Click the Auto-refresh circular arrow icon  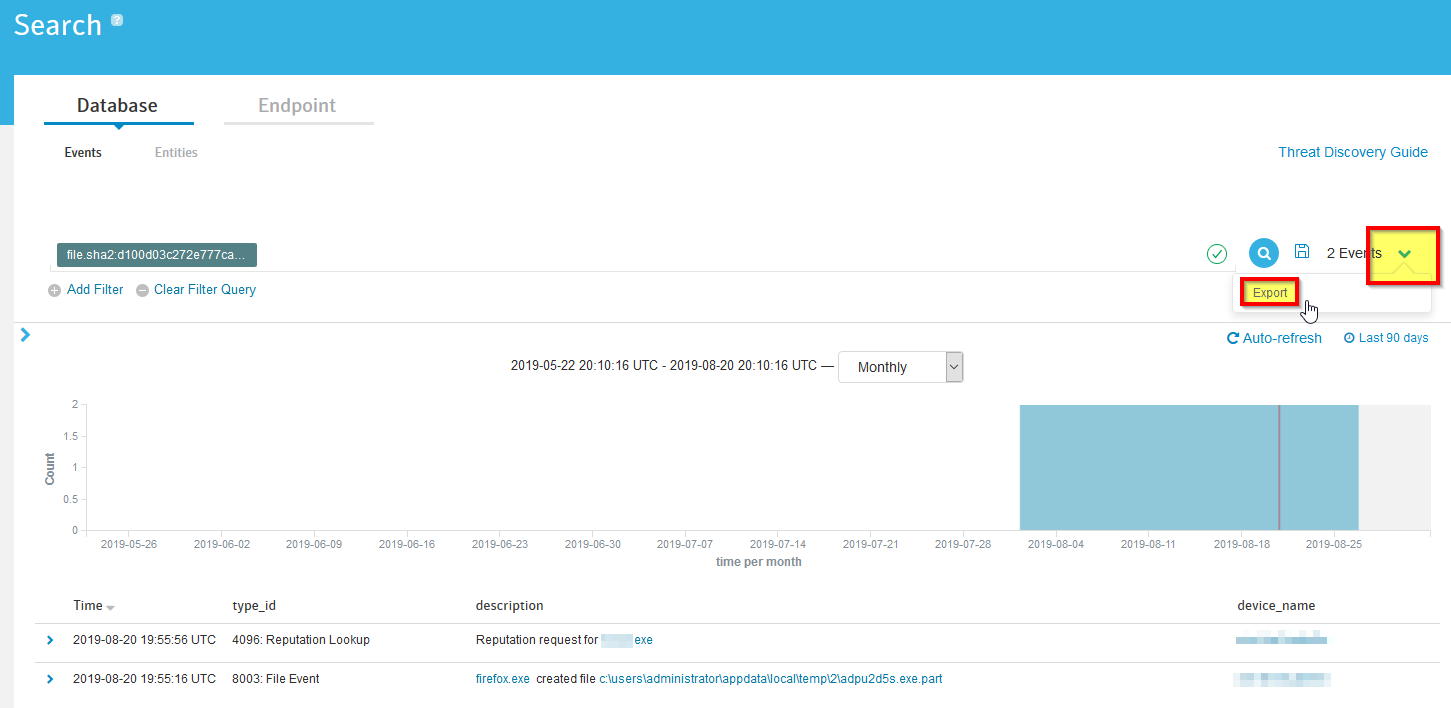click(x=1233, y=339)
